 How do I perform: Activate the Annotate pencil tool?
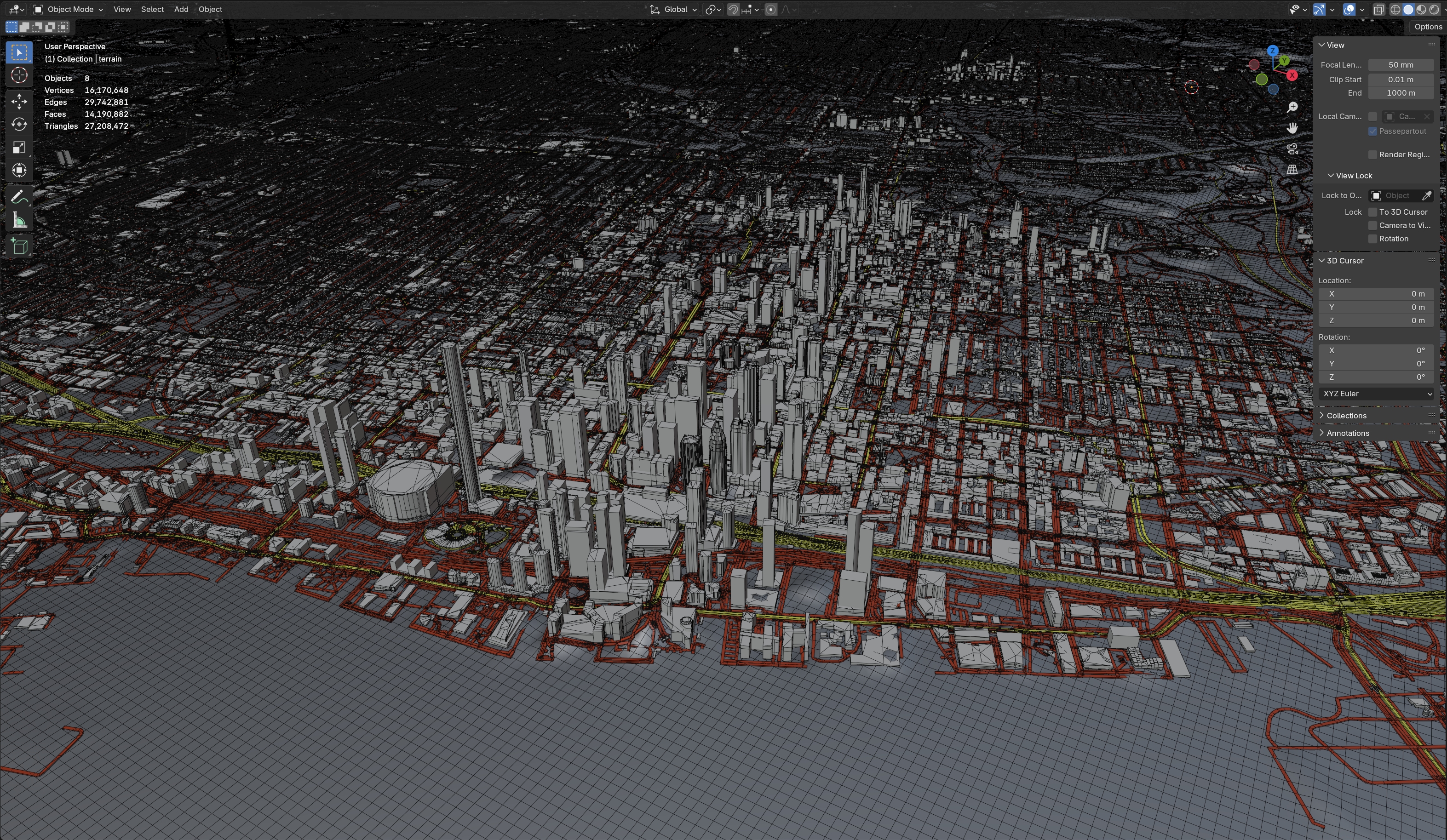coord(19,197)
